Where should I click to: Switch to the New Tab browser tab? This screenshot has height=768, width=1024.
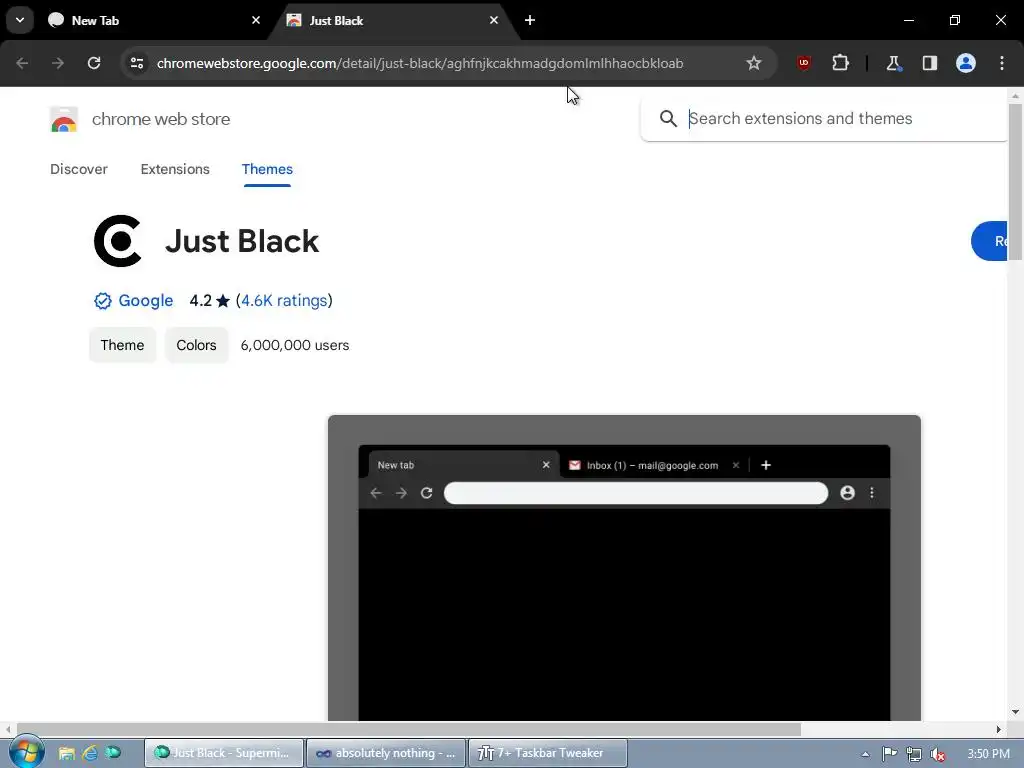click(154, 20)
